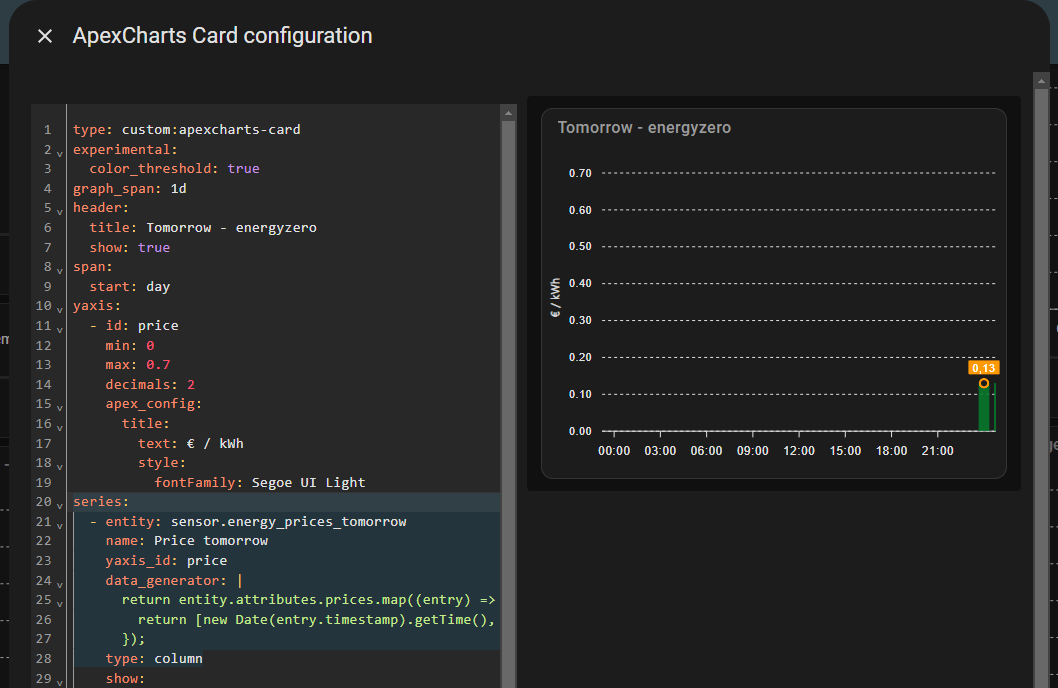Click the 'fontFamily: Segoe UI Light' line

(x=260, y=482)
